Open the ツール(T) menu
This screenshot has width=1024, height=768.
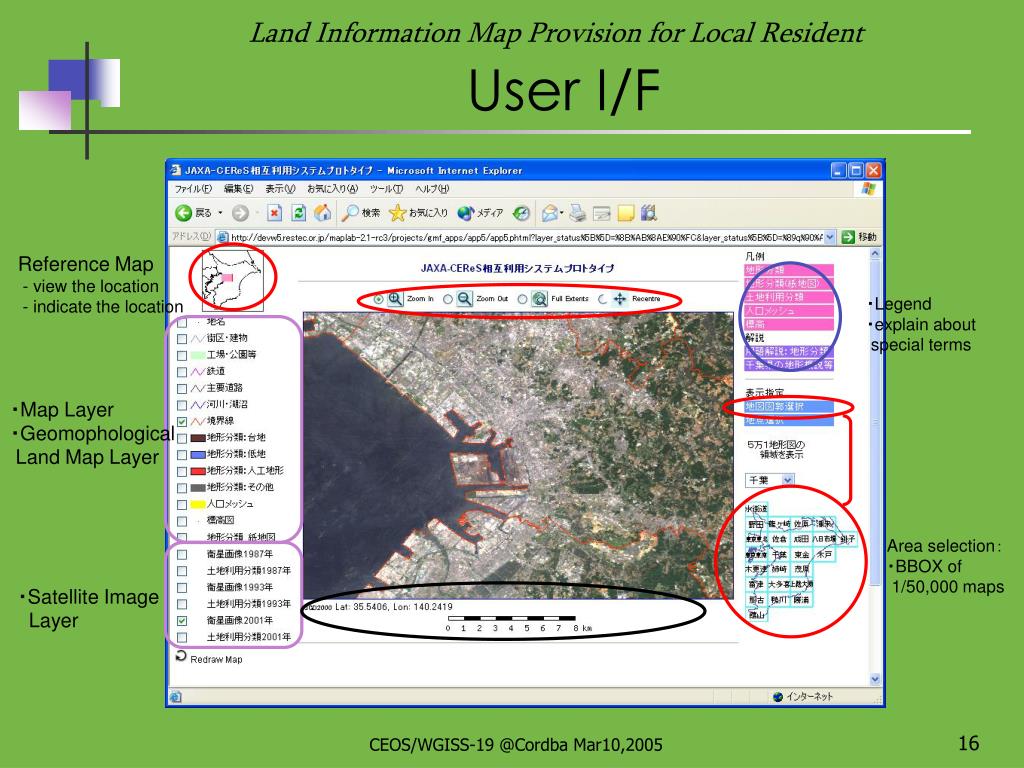pyautogui.click(x=386, y=189)
